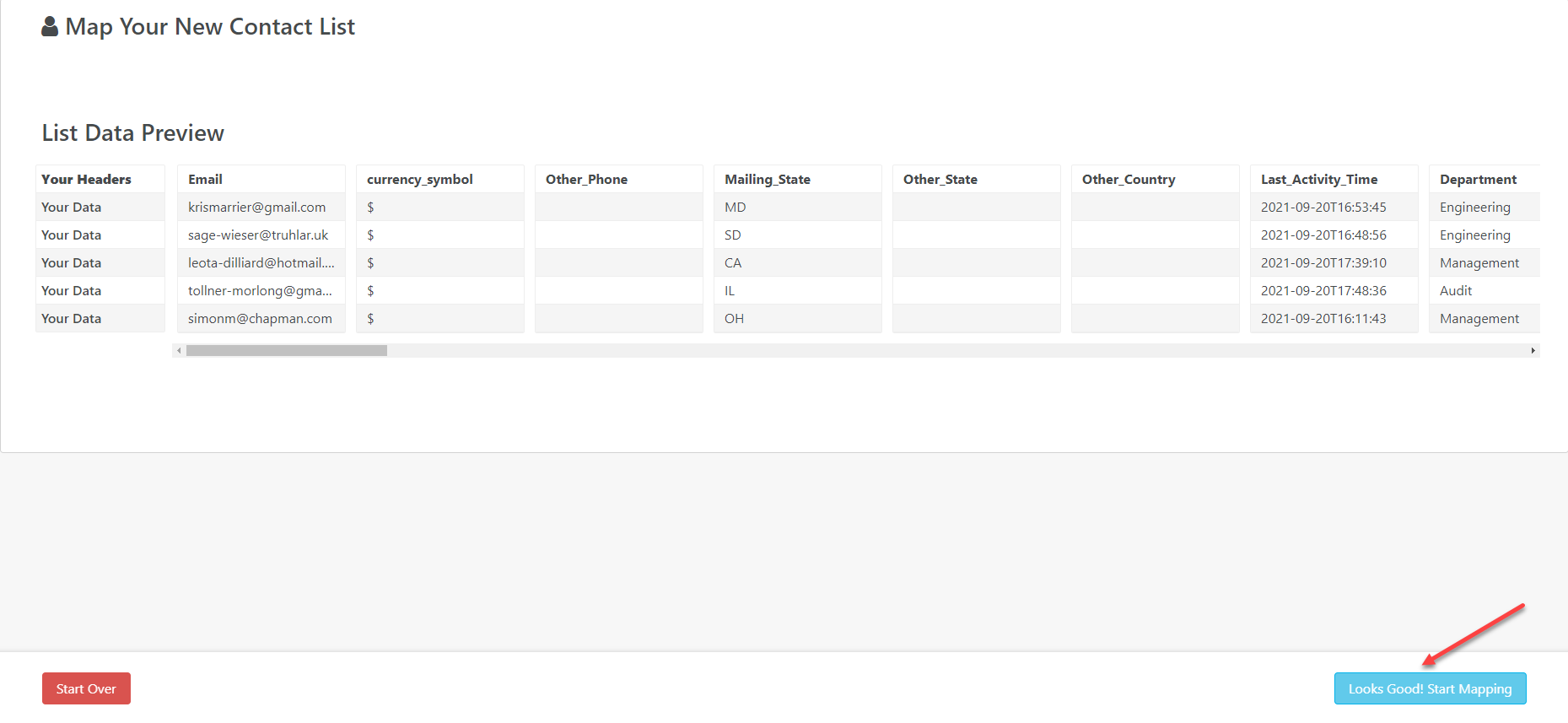Click Engineering in krismarrier row
This screenshot has width=1568, height=723.
[1475, 207]
